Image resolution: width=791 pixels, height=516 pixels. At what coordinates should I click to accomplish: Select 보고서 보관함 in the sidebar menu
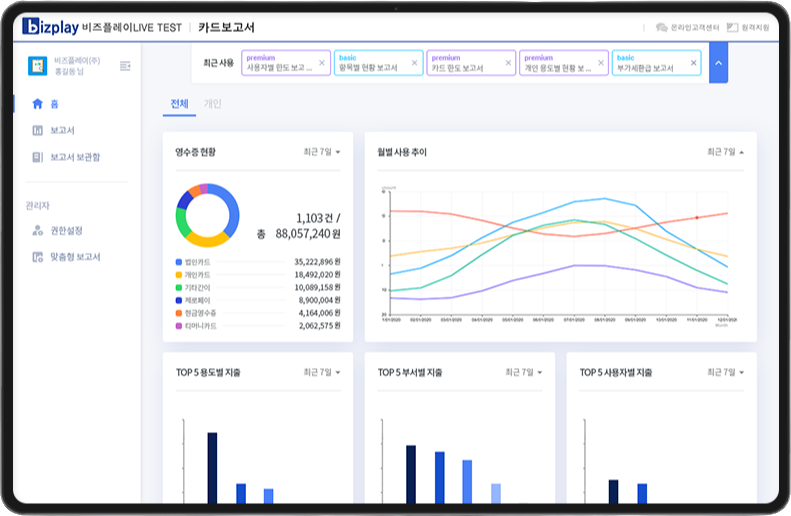75,157
